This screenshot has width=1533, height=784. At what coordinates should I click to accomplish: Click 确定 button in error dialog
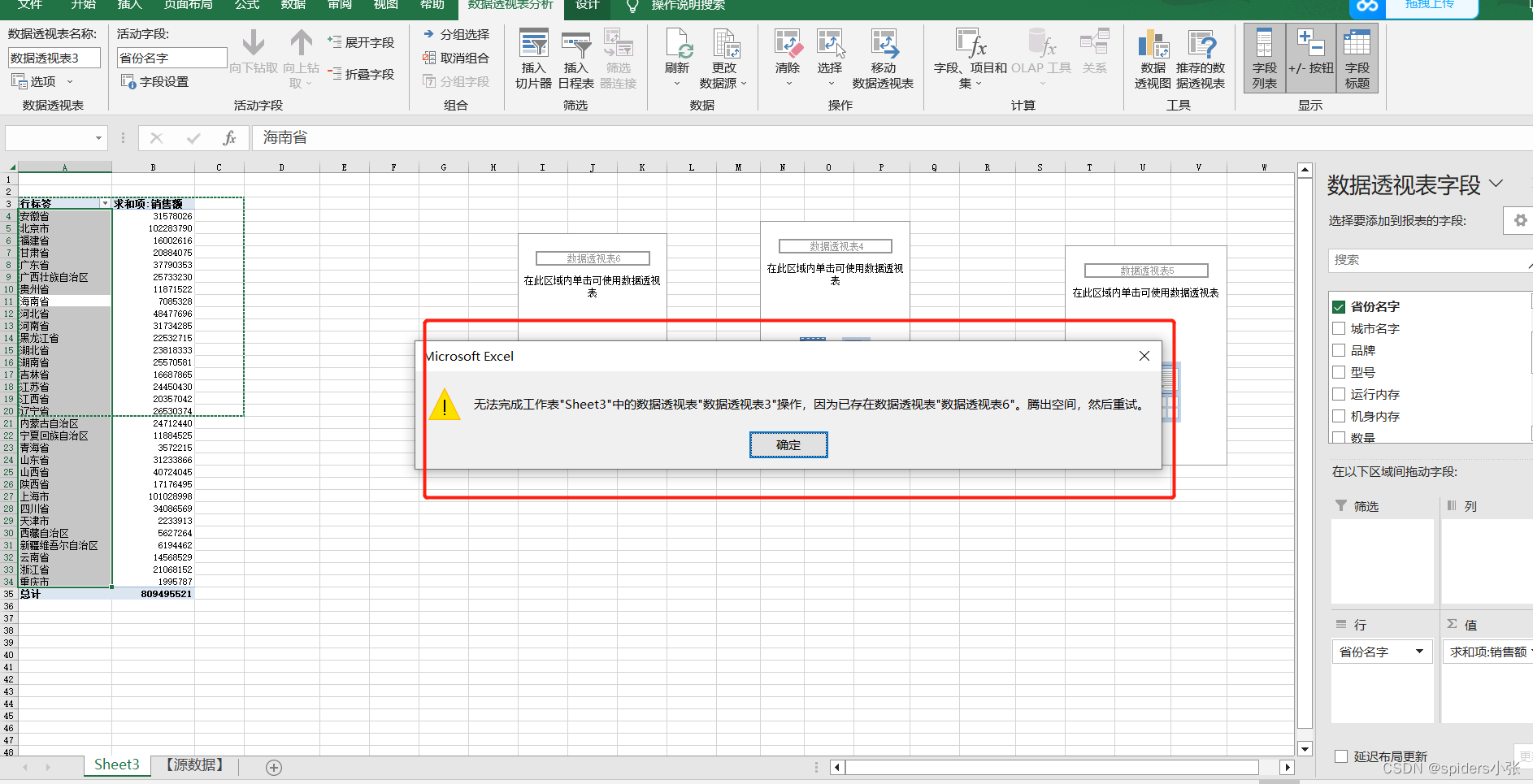(x=788, y=445)
